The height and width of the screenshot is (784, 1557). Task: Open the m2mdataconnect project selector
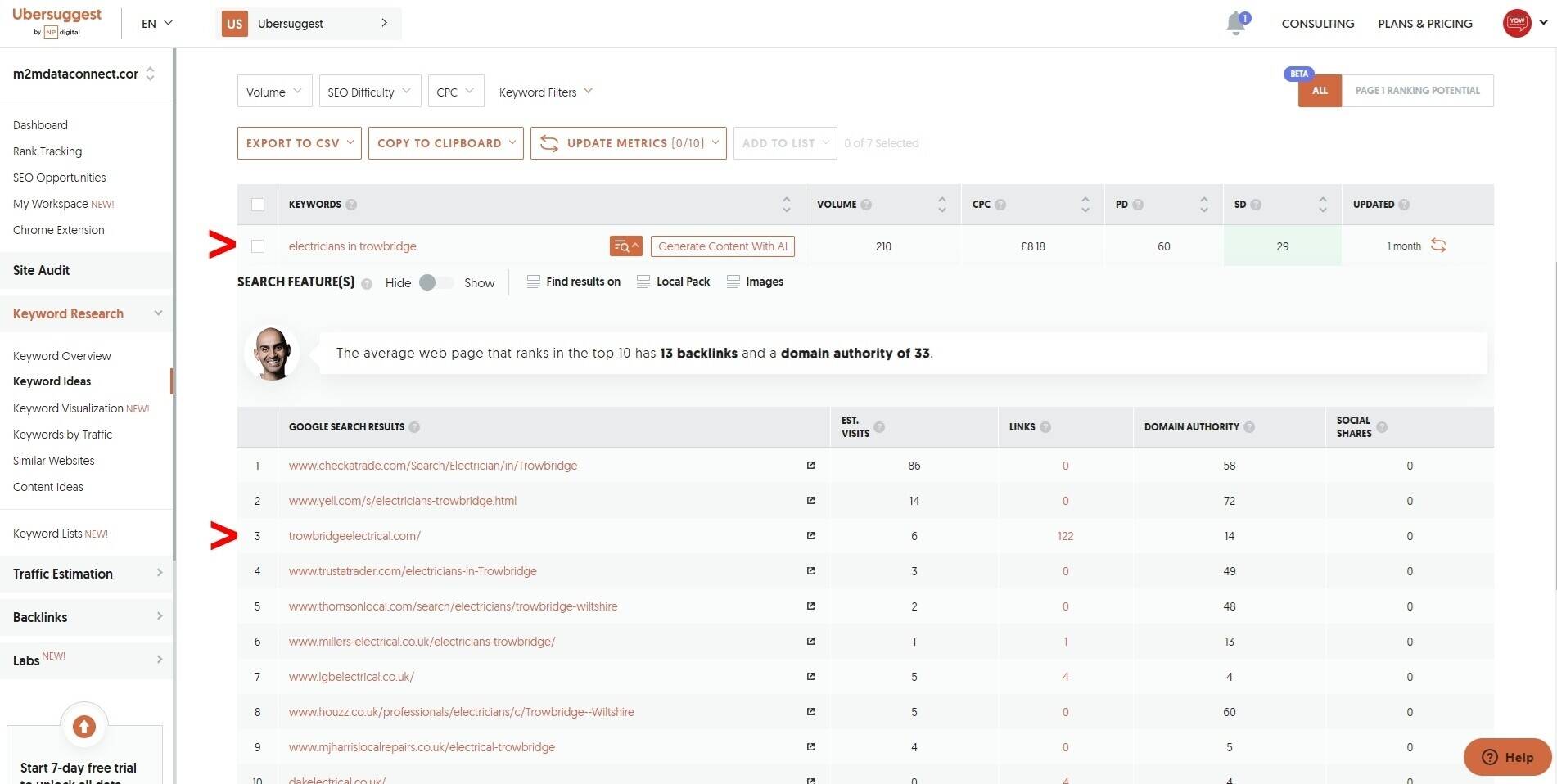pos(84,74)
